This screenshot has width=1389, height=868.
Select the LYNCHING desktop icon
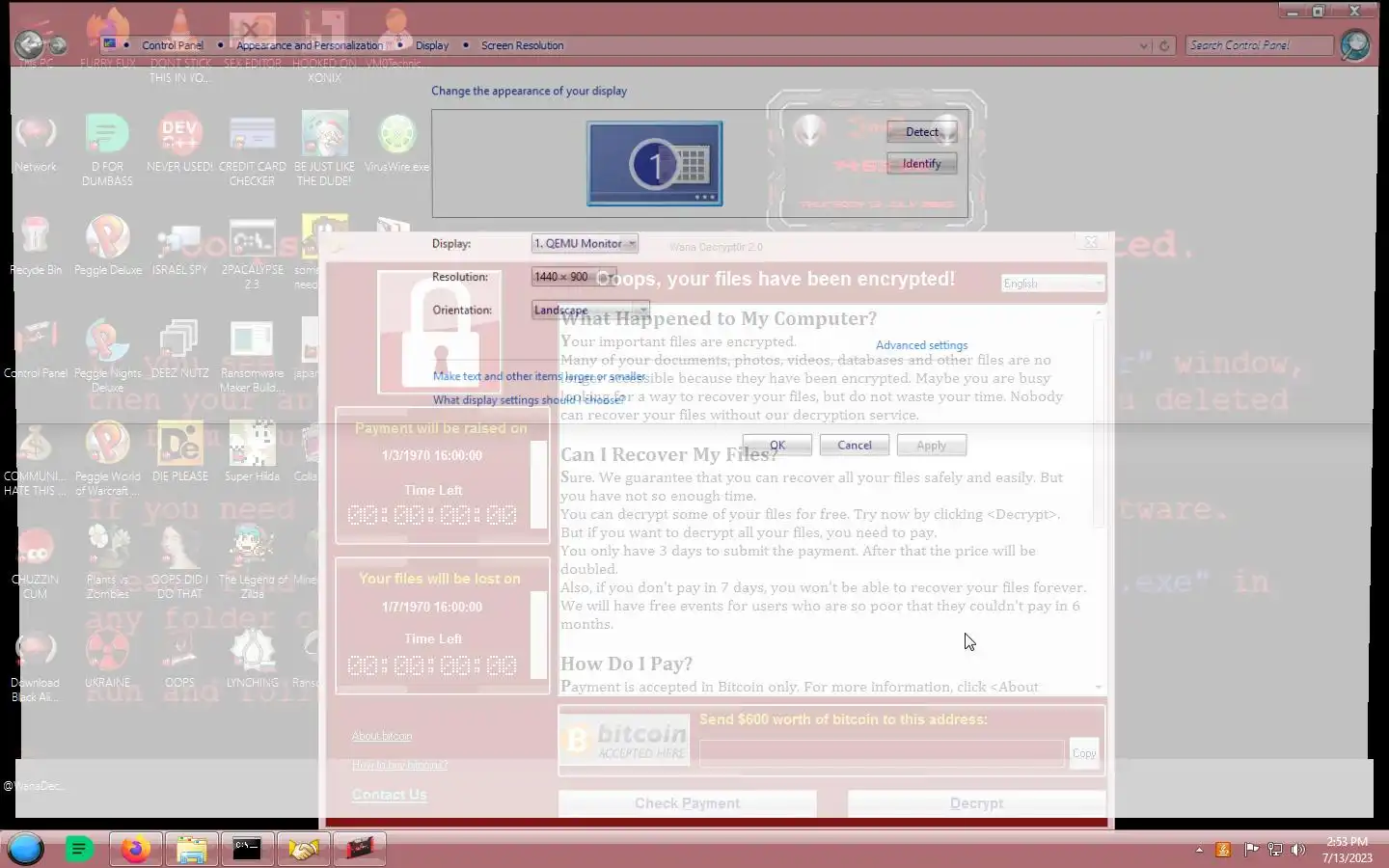click(x=252, y=659)
